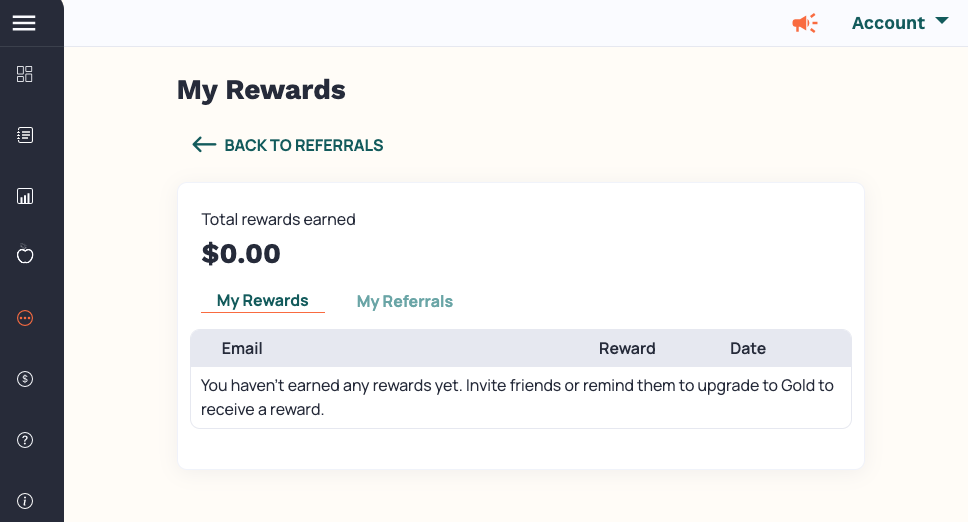Open the Account menu label
The height and width of the screenshot is (522, 968).
point(888,23)
